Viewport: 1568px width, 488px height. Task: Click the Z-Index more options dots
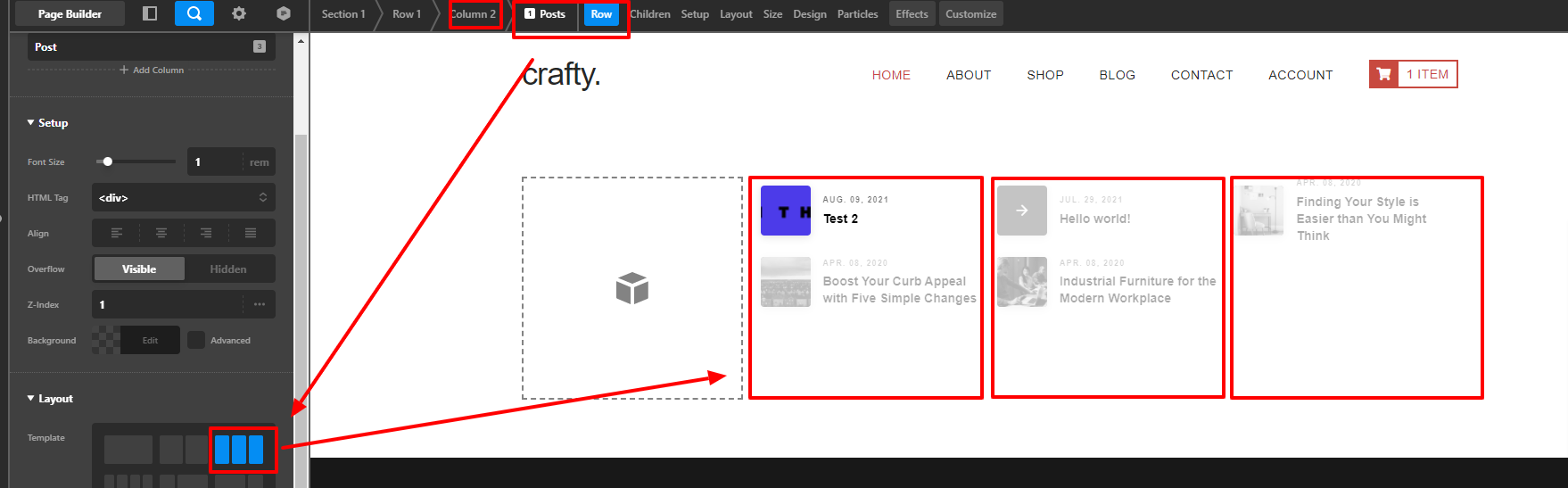click(x=260, y=304)
